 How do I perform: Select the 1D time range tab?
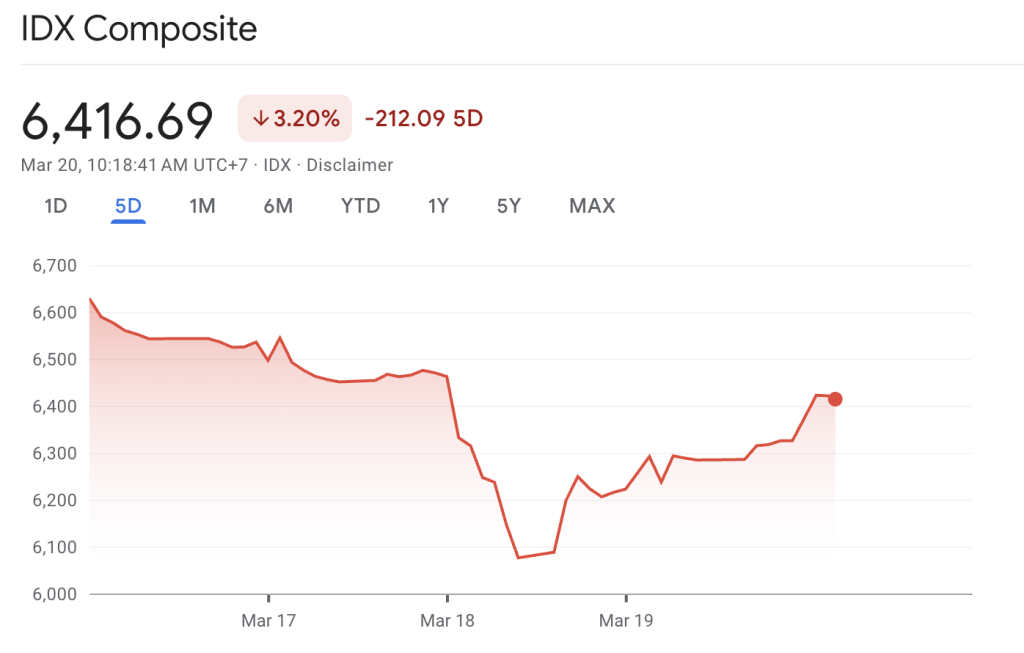[x=55, y=206]
